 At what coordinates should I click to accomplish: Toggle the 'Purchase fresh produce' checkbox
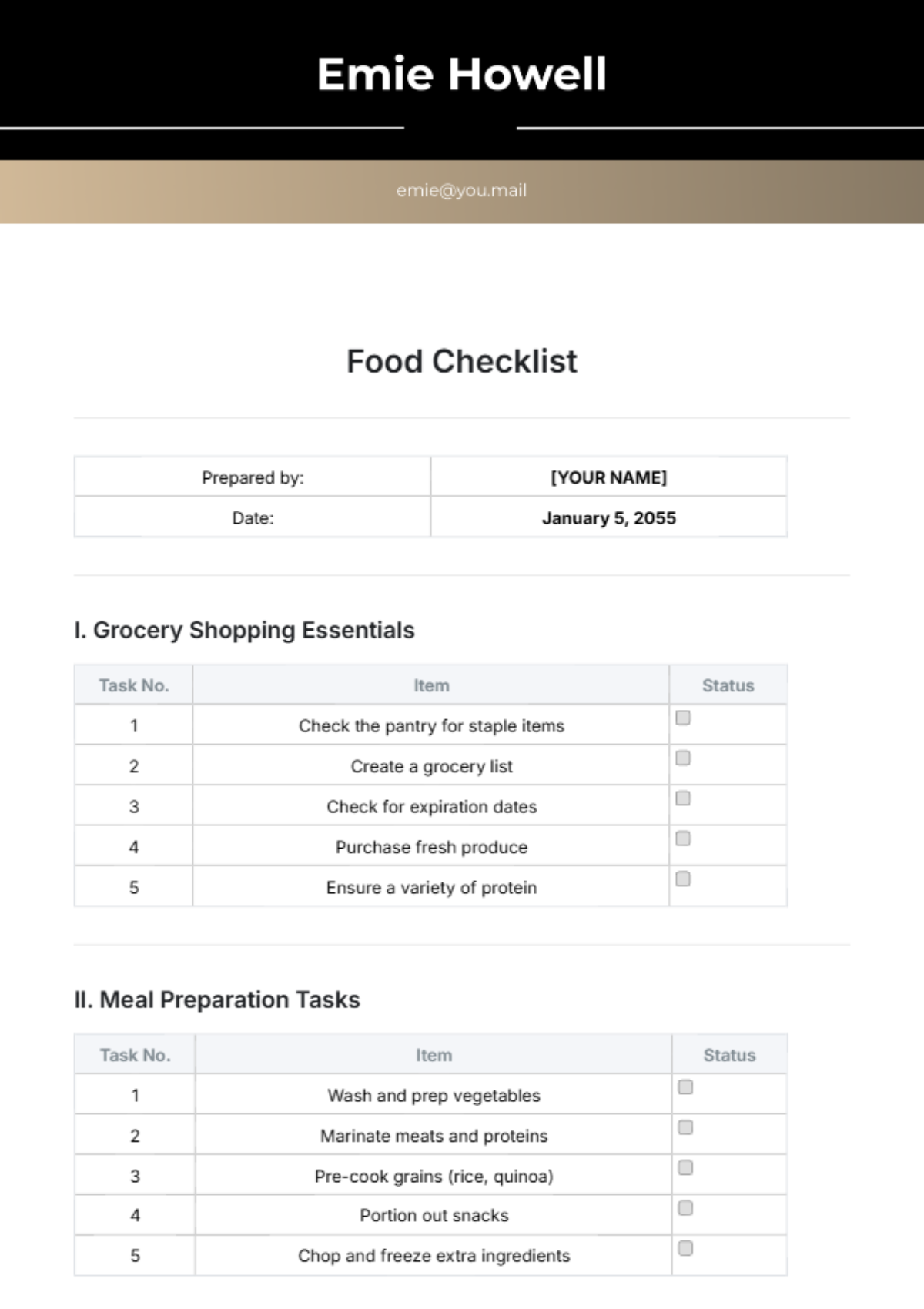(683, 839)
